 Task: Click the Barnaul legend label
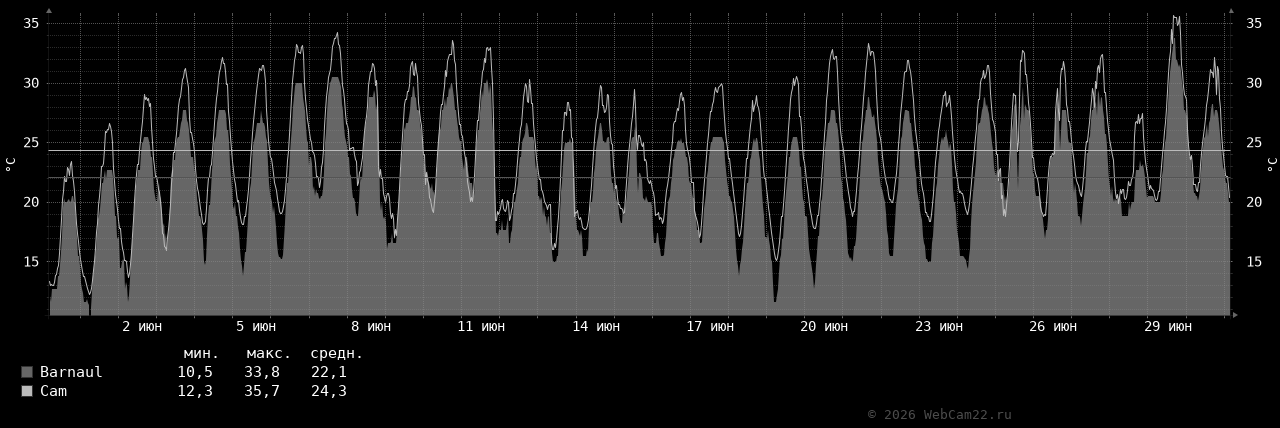(71, 372)
